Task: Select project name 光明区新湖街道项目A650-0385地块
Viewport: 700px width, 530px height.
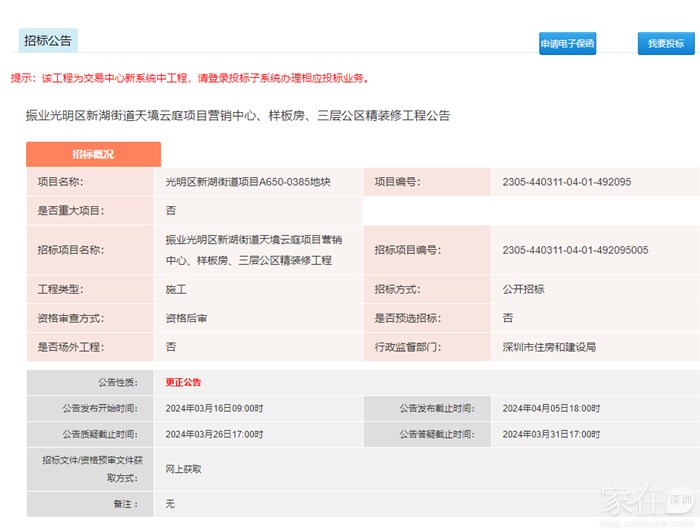Action: (247, 182)
